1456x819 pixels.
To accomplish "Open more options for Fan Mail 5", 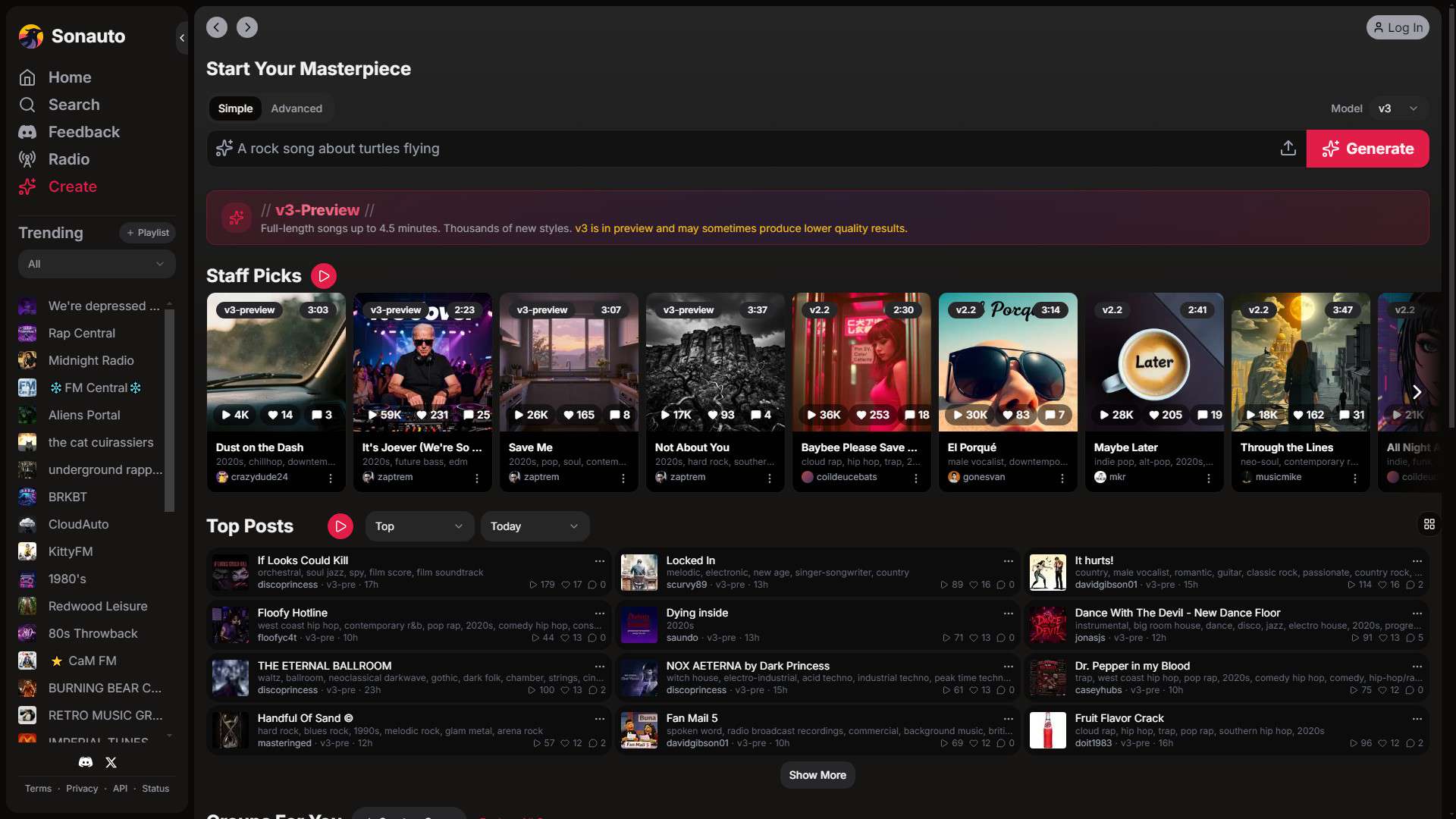I will 1009,719.
